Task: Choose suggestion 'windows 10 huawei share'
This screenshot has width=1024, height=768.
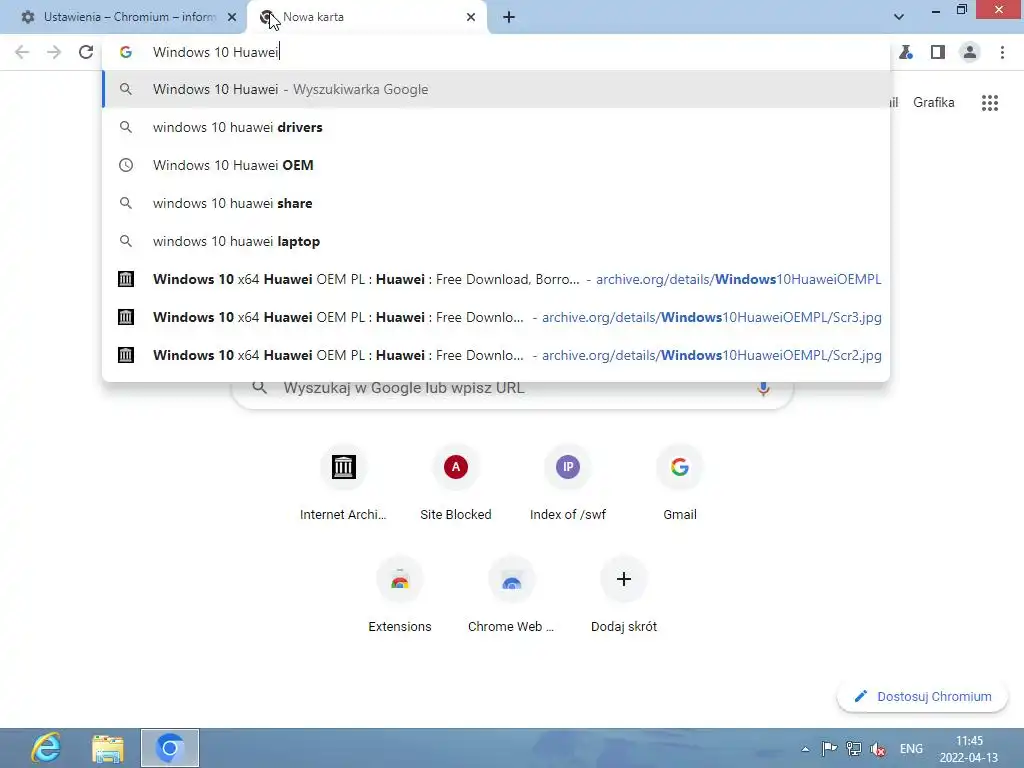Action: pos(496,203)
